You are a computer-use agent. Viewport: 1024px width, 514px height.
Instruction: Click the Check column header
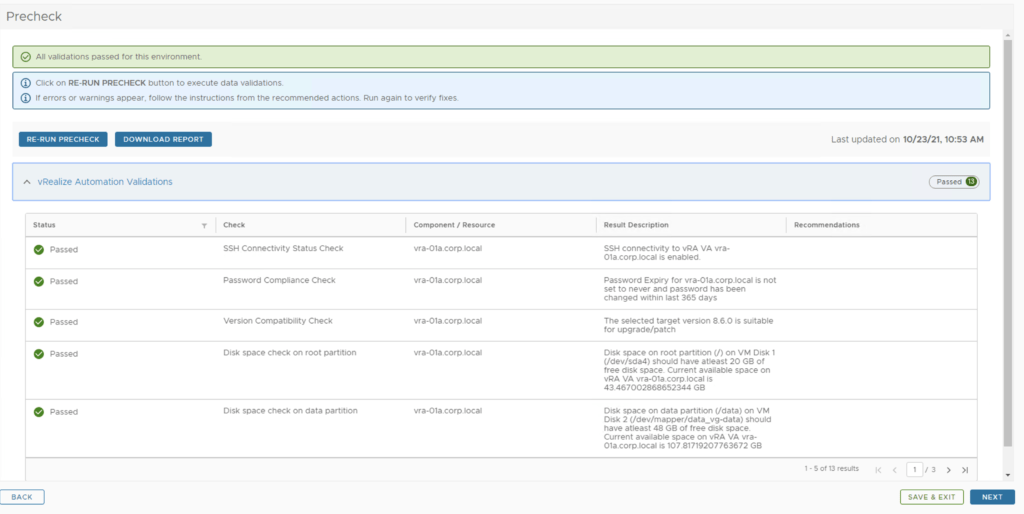click(x=234, y=225)
